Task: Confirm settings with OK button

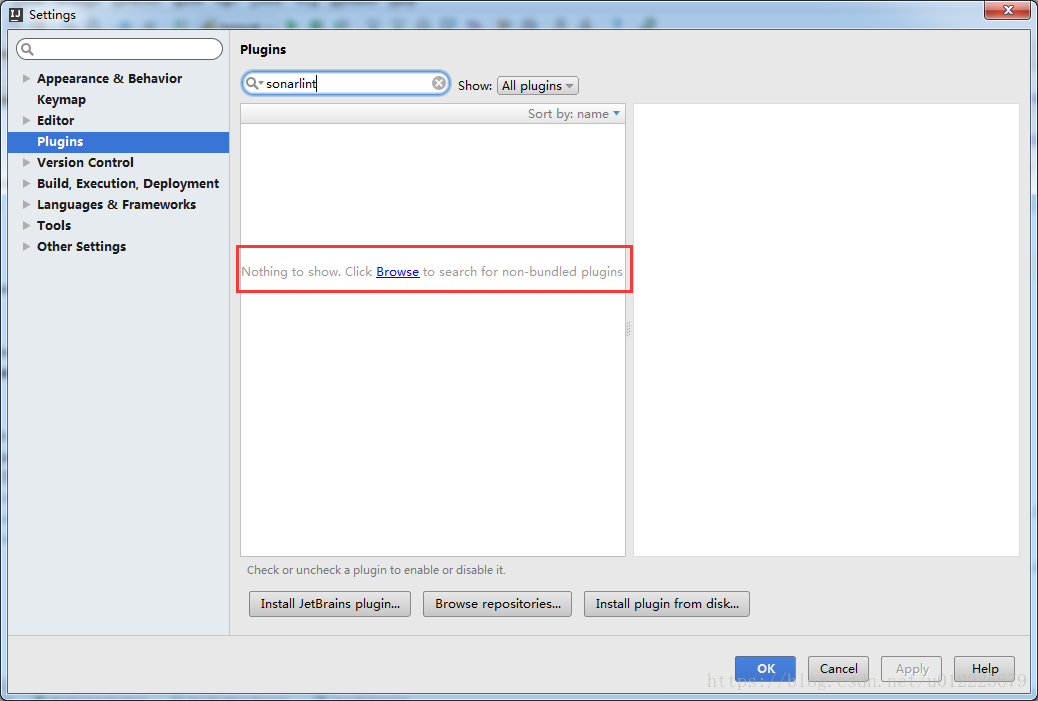Action: click(x=765, y=669)
